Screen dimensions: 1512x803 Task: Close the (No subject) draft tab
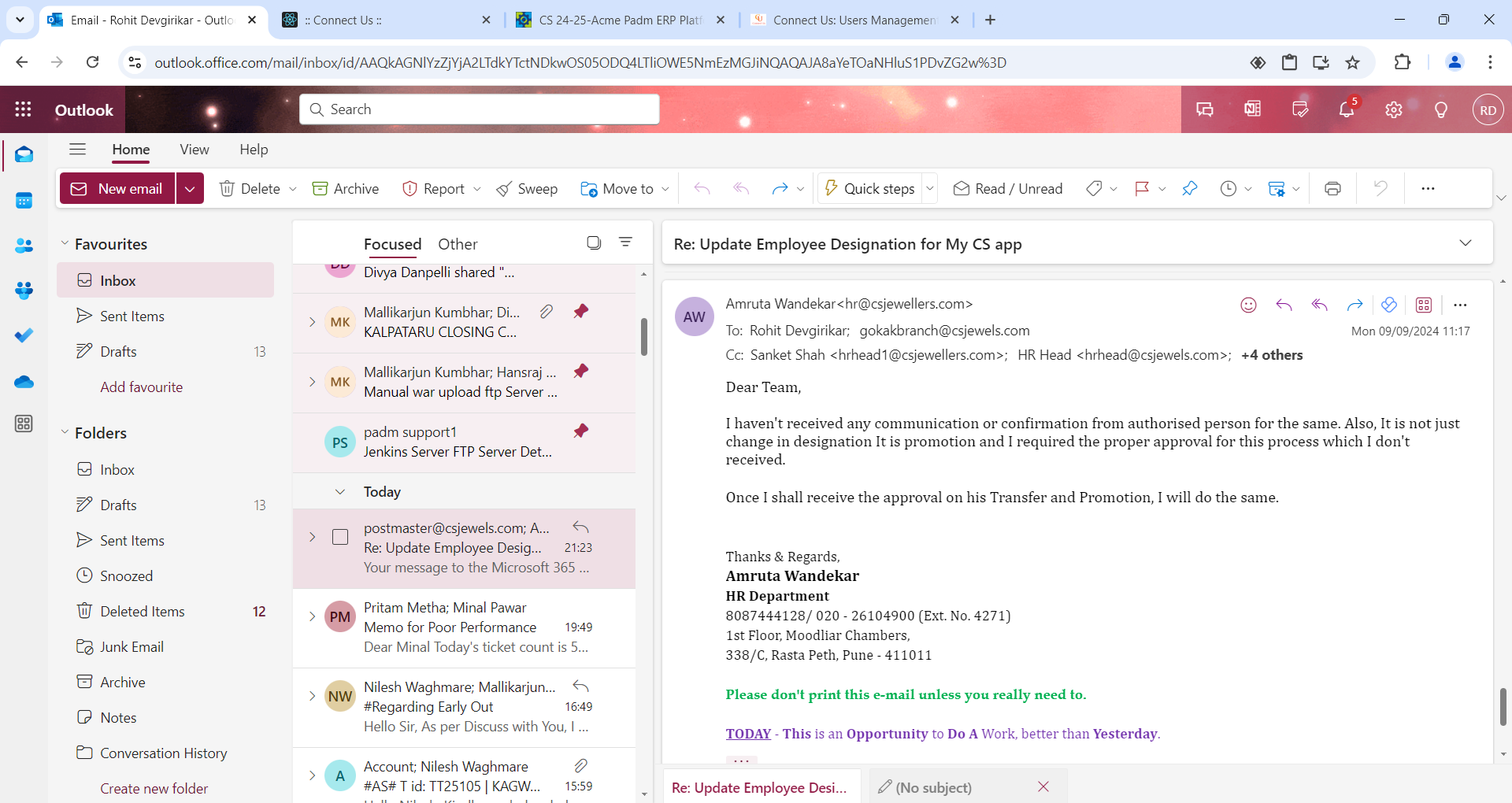[x=1043, y=786]
